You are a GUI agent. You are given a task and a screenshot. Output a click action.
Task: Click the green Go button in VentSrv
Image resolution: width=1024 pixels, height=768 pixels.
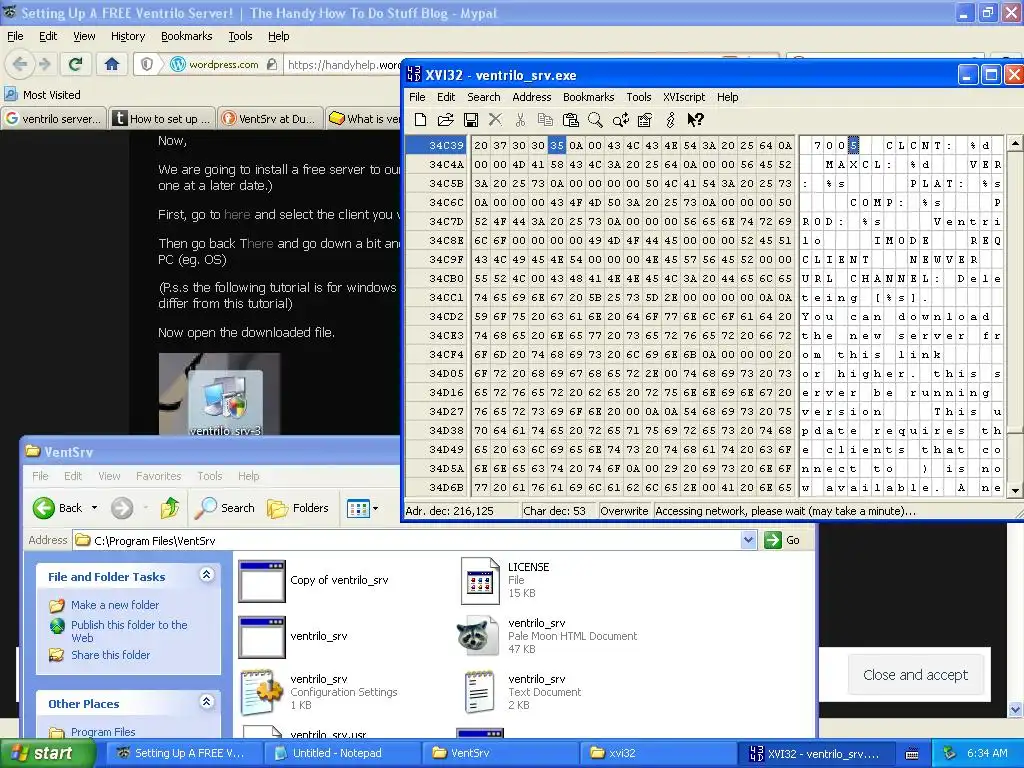pyautogui.click(x=782, y=540)
